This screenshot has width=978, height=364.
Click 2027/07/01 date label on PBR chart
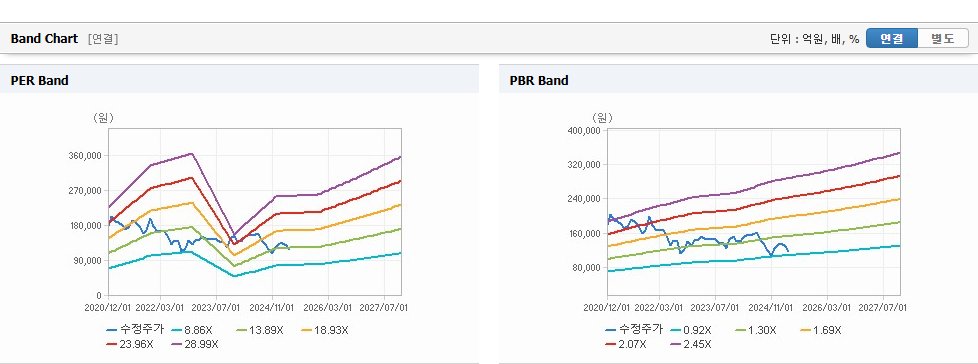tap(883, 308)
